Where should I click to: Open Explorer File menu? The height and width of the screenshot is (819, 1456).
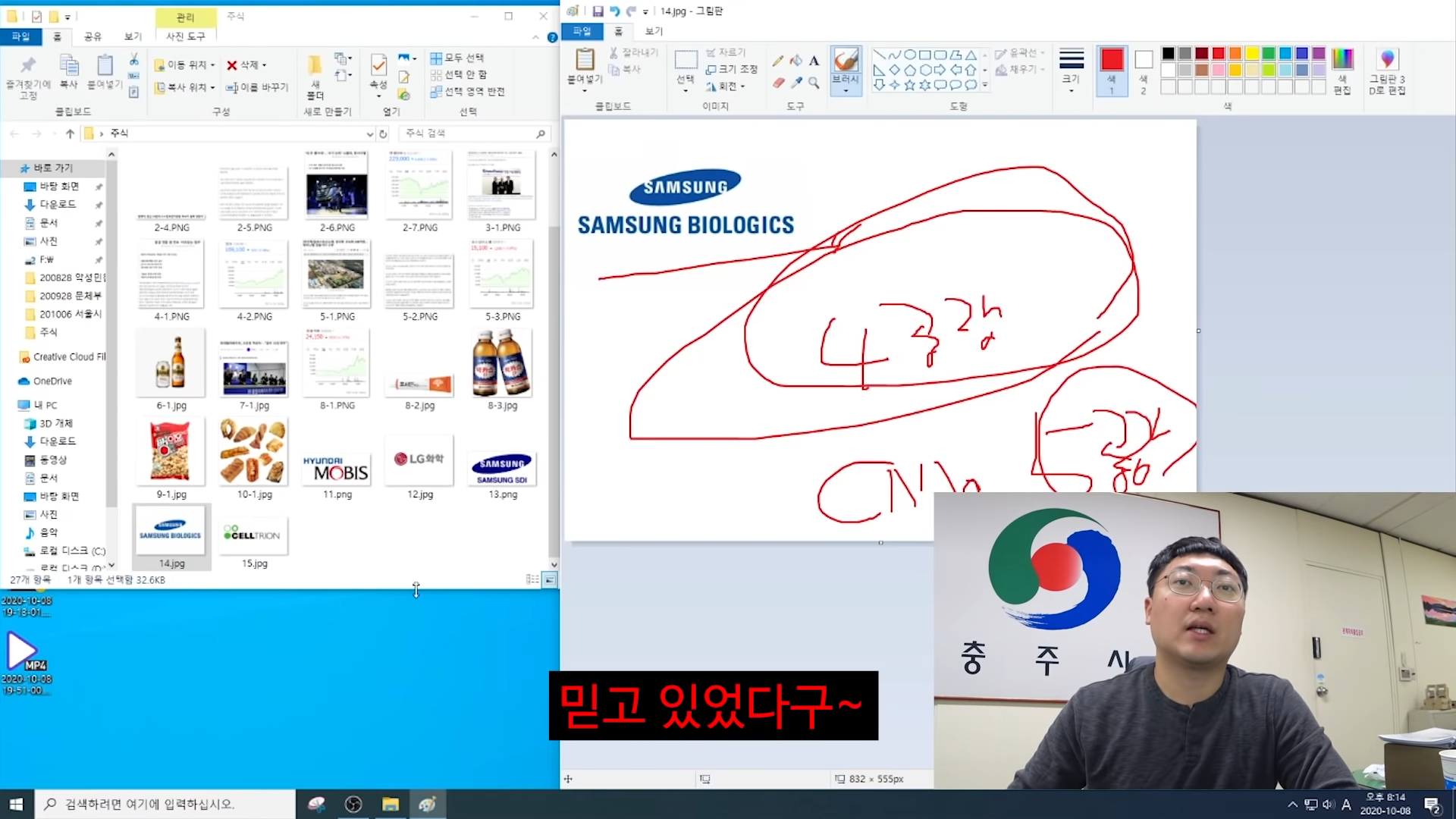coord(20,36)
